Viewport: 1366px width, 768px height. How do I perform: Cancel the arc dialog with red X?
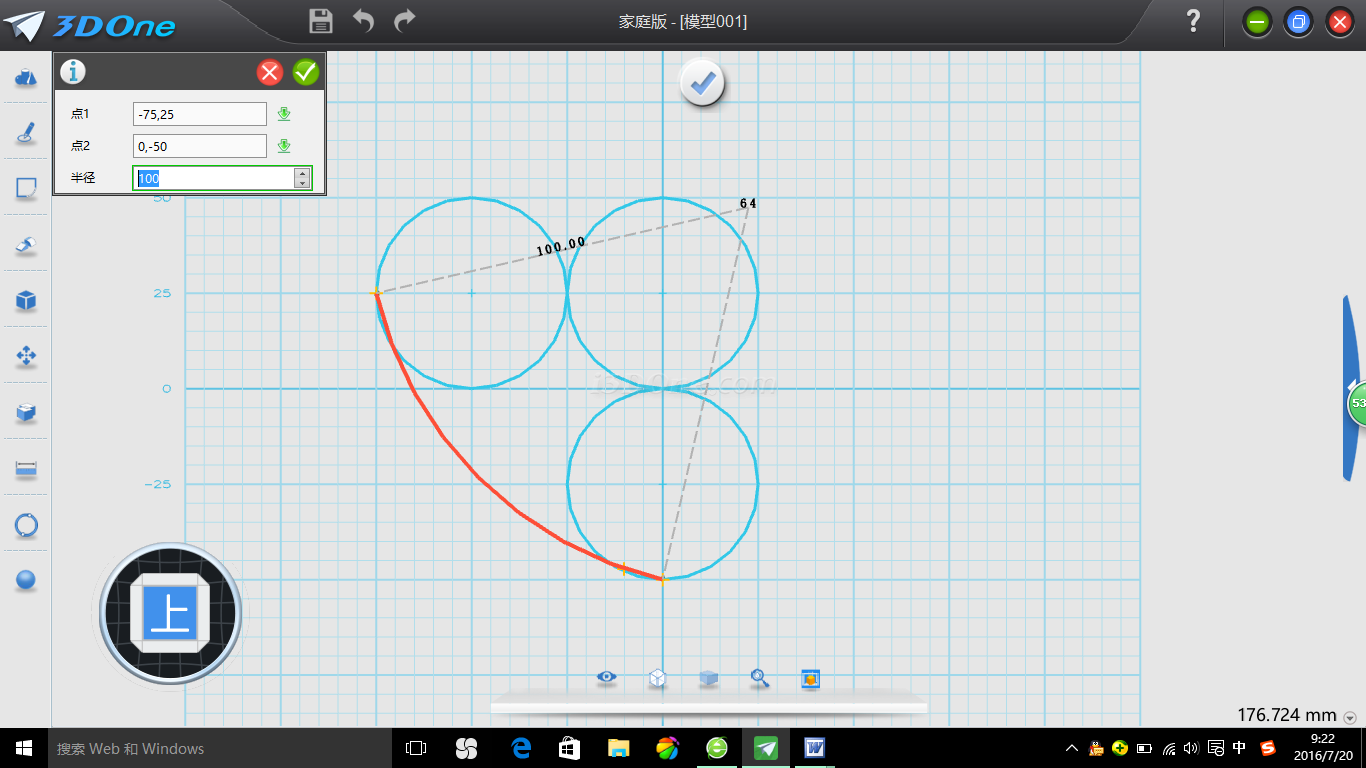pos(270,72)
